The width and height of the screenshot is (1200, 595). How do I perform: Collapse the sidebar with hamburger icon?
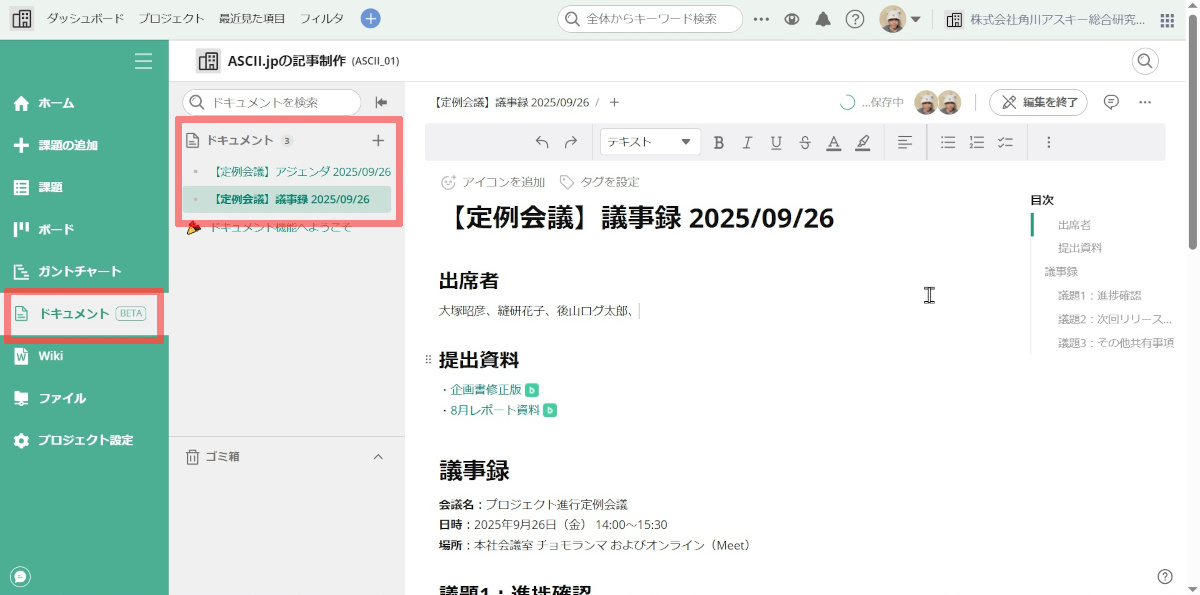[x=143, y=61]
